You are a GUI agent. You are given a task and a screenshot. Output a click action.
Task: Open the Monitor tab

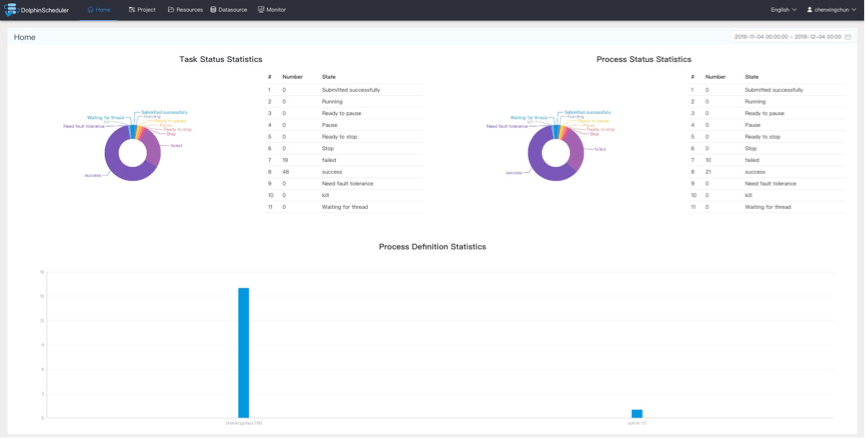271,10
